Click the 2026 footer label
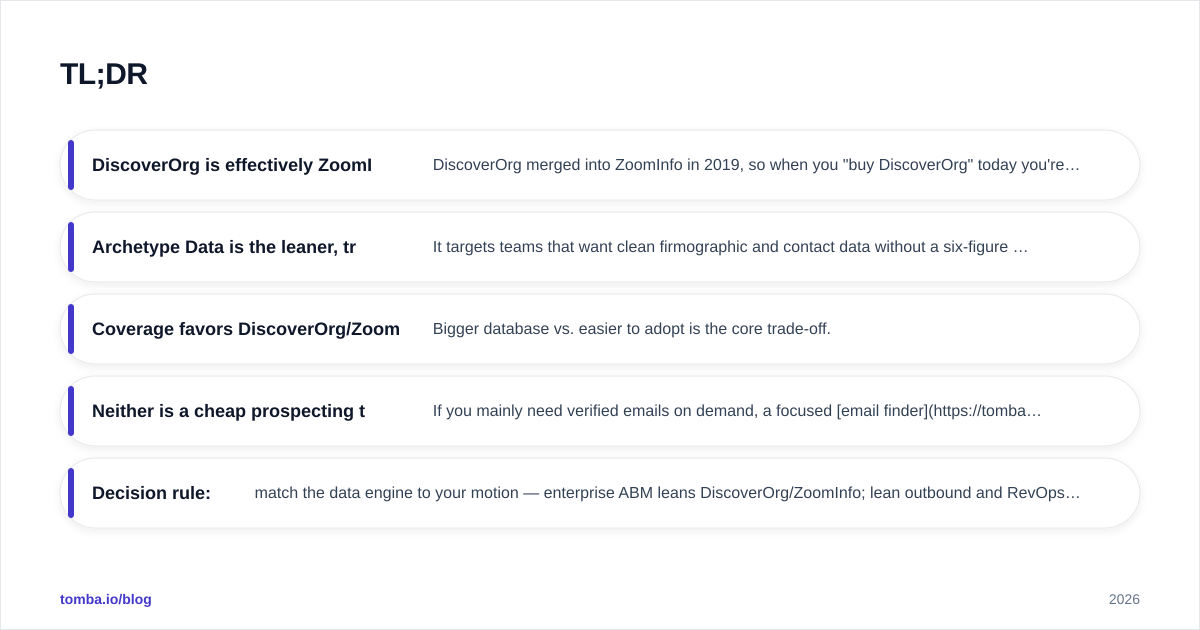Screen dimensions: 1200x630 1124,599
